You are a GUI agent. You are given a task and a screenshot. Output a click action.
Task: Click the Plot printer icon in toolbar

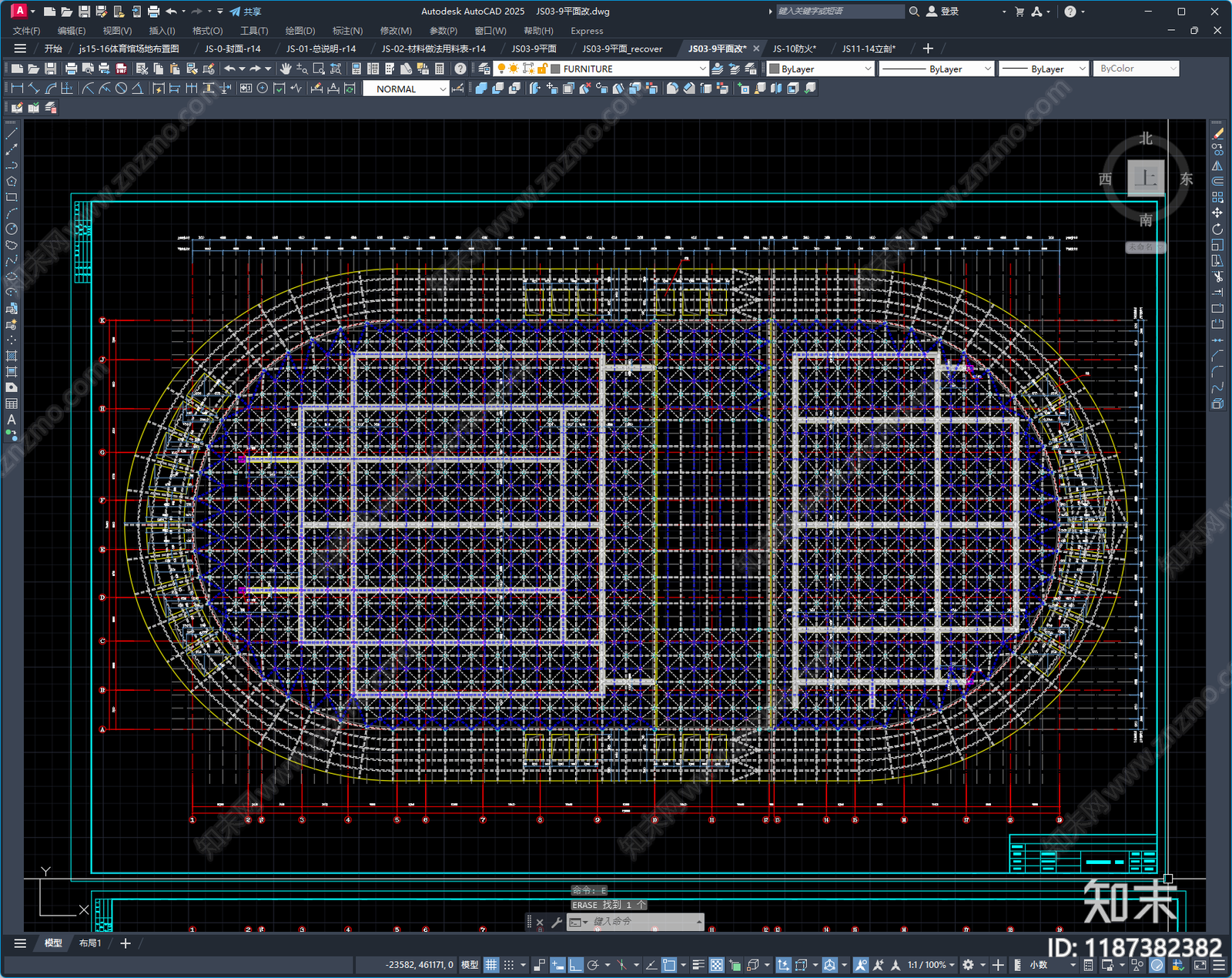(72, 69)
